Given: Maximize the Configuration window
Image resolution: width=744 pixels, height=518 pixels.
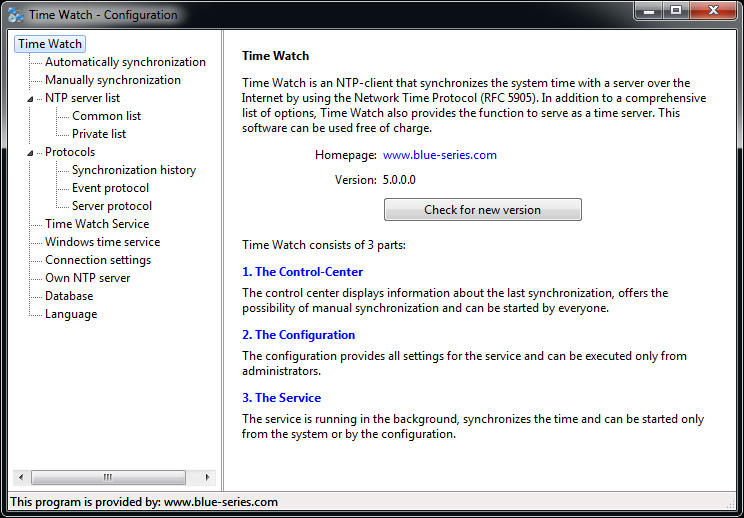Looking at the screenshot, I should [x=676, y=11].
